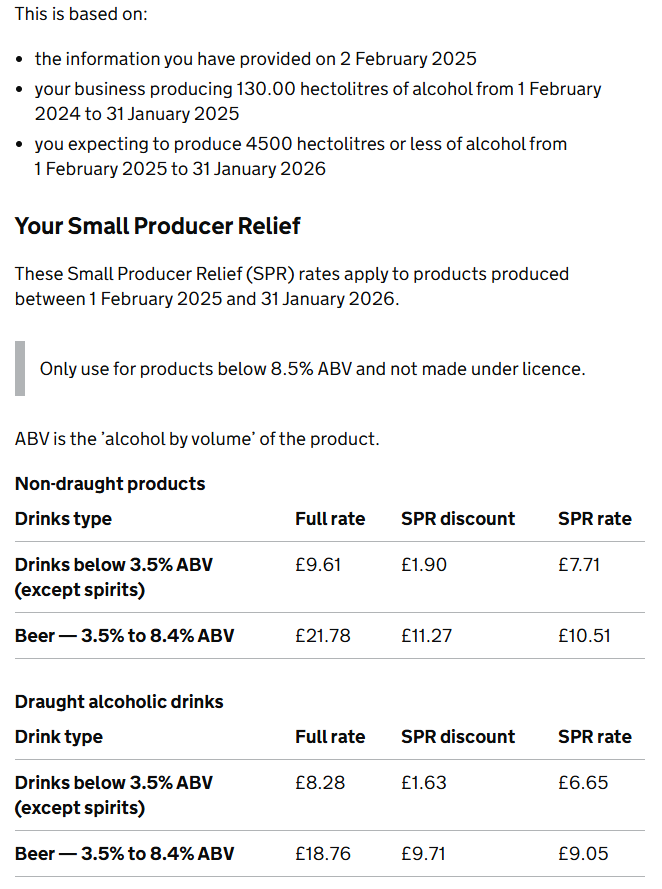The width and height of the screenshot is (662, 889).
Task: Click the 'information you have provided' bullet
Action: pos(255,59)
